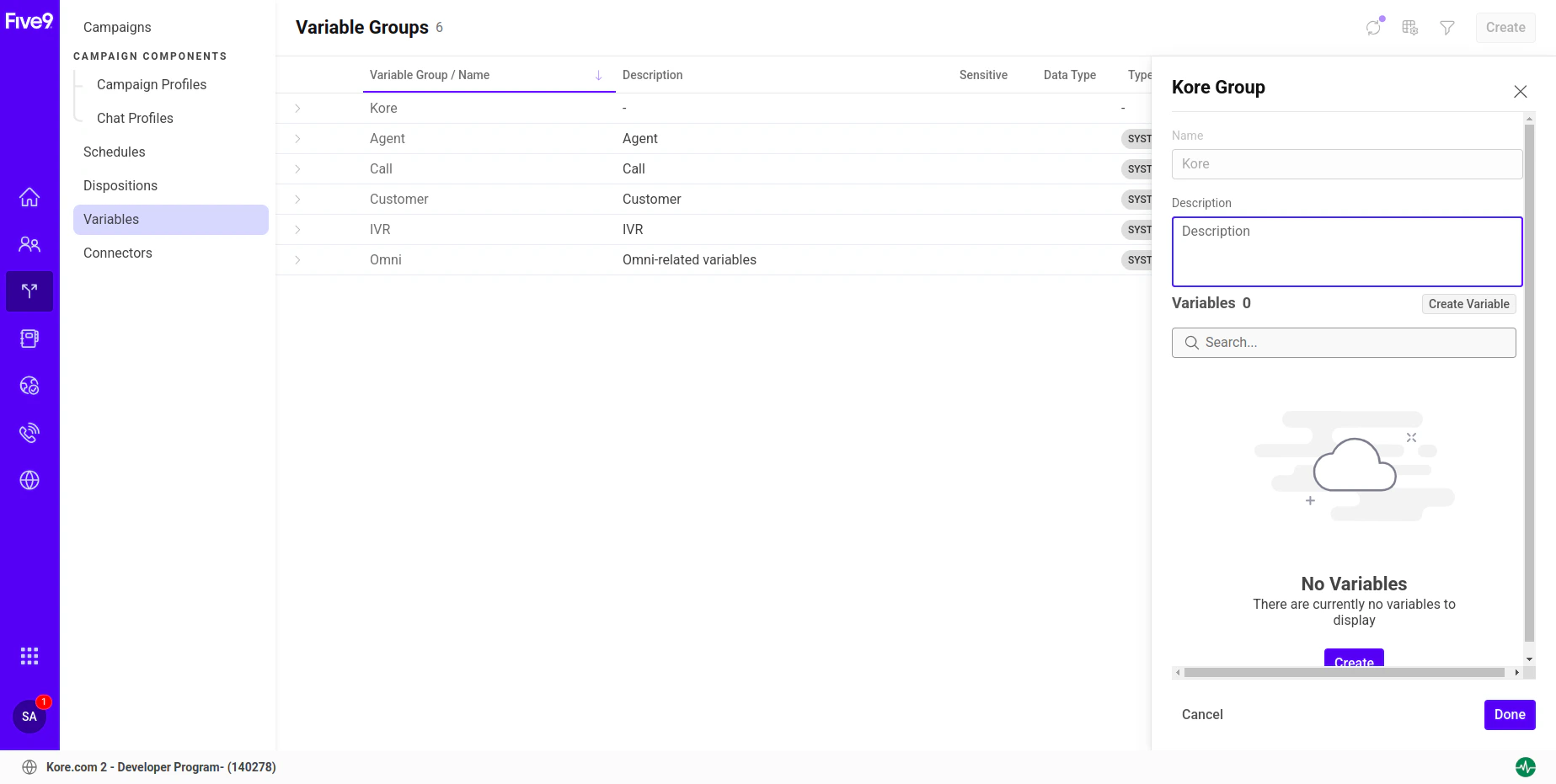Open the Home icon in sidebar
This screenshot has height=784, width=1556.
[x=29, y=197]
